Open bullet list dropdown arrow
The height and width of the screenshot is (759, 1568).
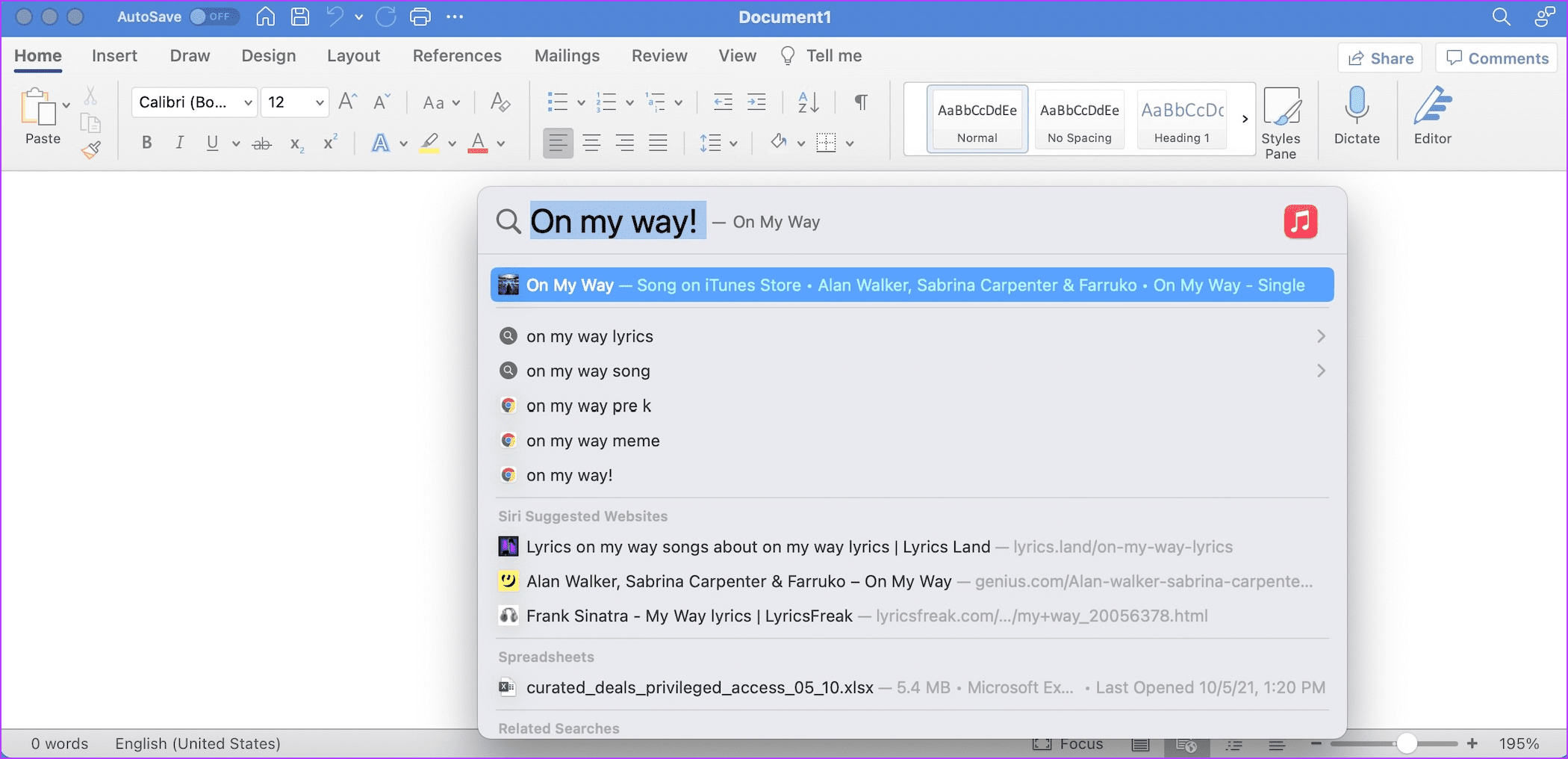[x=580, y=102]
